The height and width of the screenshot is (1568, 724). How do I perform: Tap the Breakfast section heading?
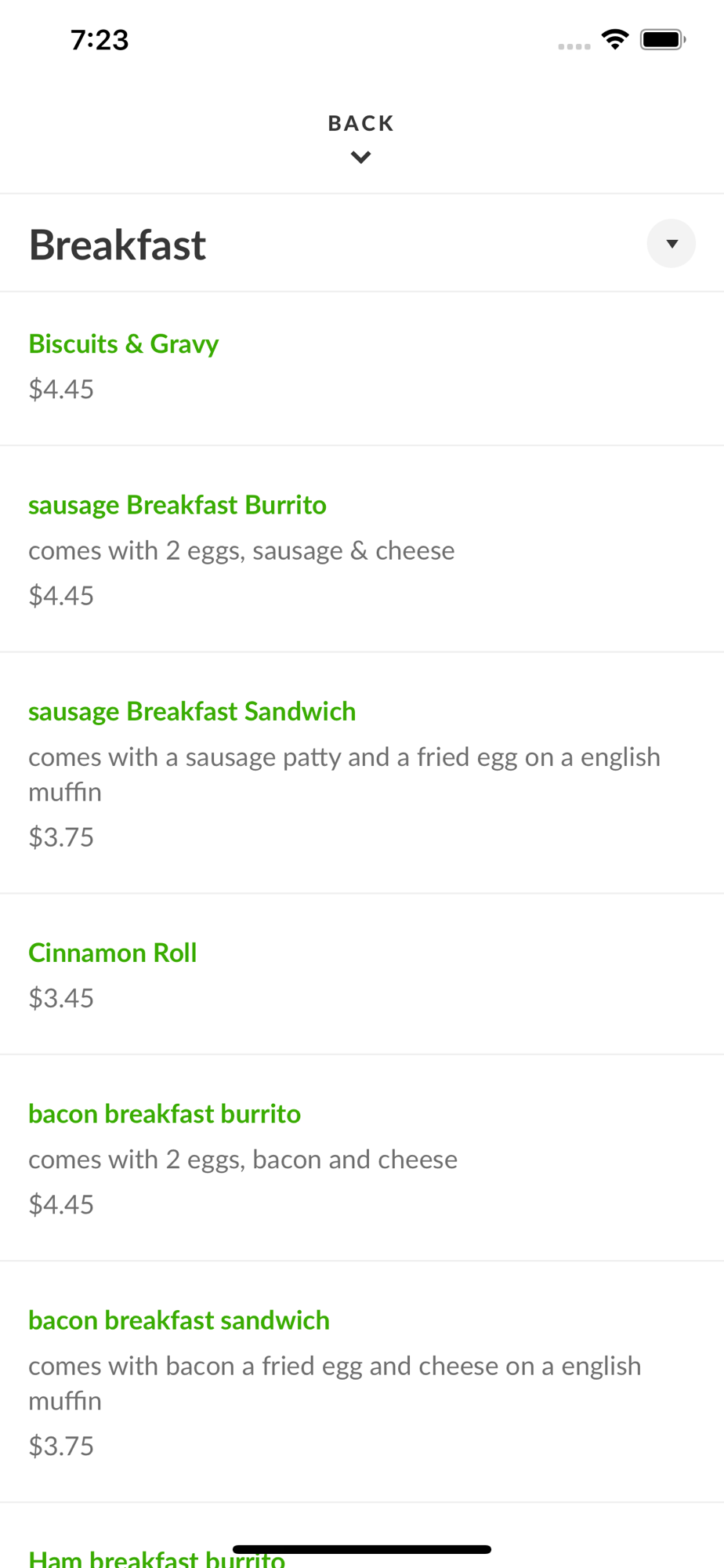tap(118, 245)
